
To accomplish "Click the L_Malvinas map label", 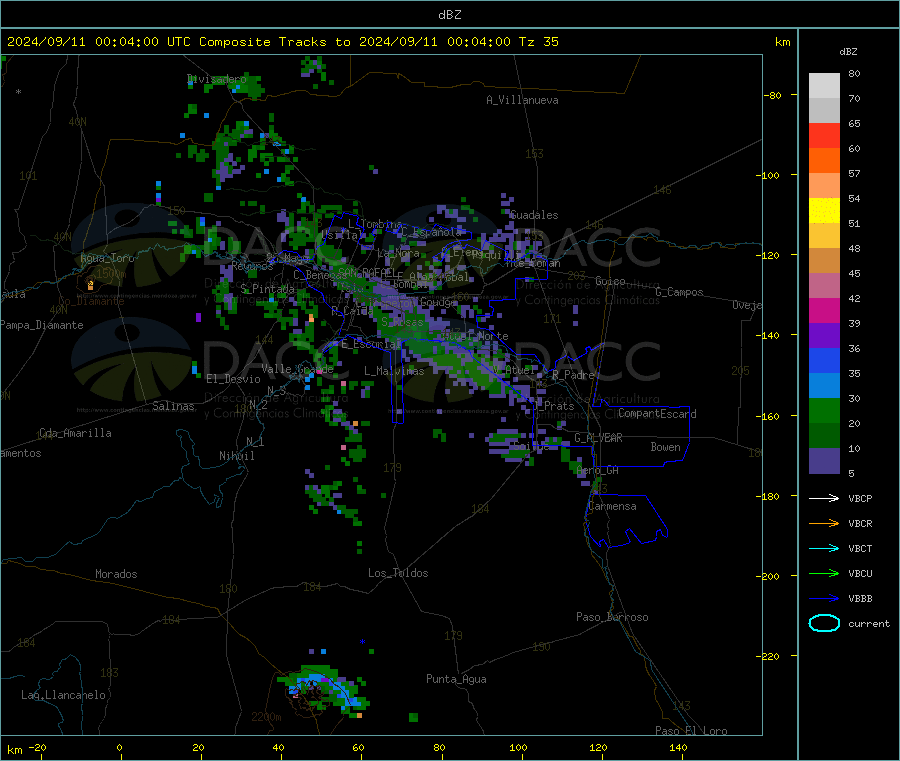I will point(394,371).
